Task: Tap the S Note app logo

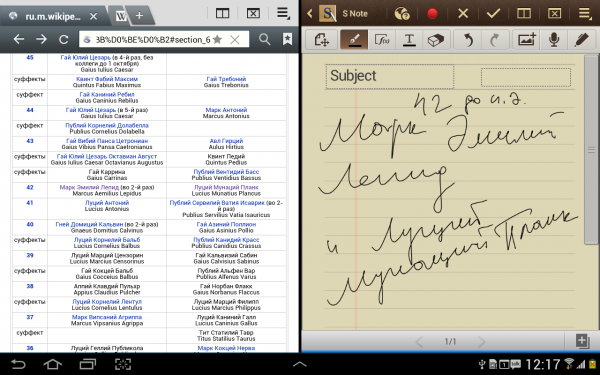Action: (x=328, y=14)
